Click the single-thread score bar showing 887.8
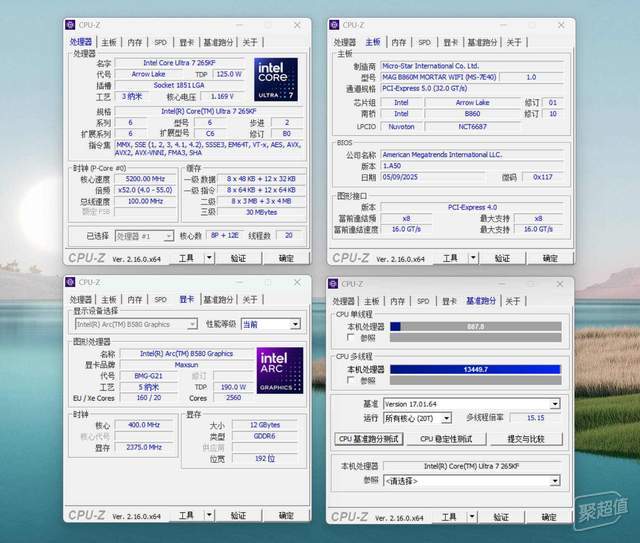The width and height of the screenshot is (640, 543). [476, 326]
